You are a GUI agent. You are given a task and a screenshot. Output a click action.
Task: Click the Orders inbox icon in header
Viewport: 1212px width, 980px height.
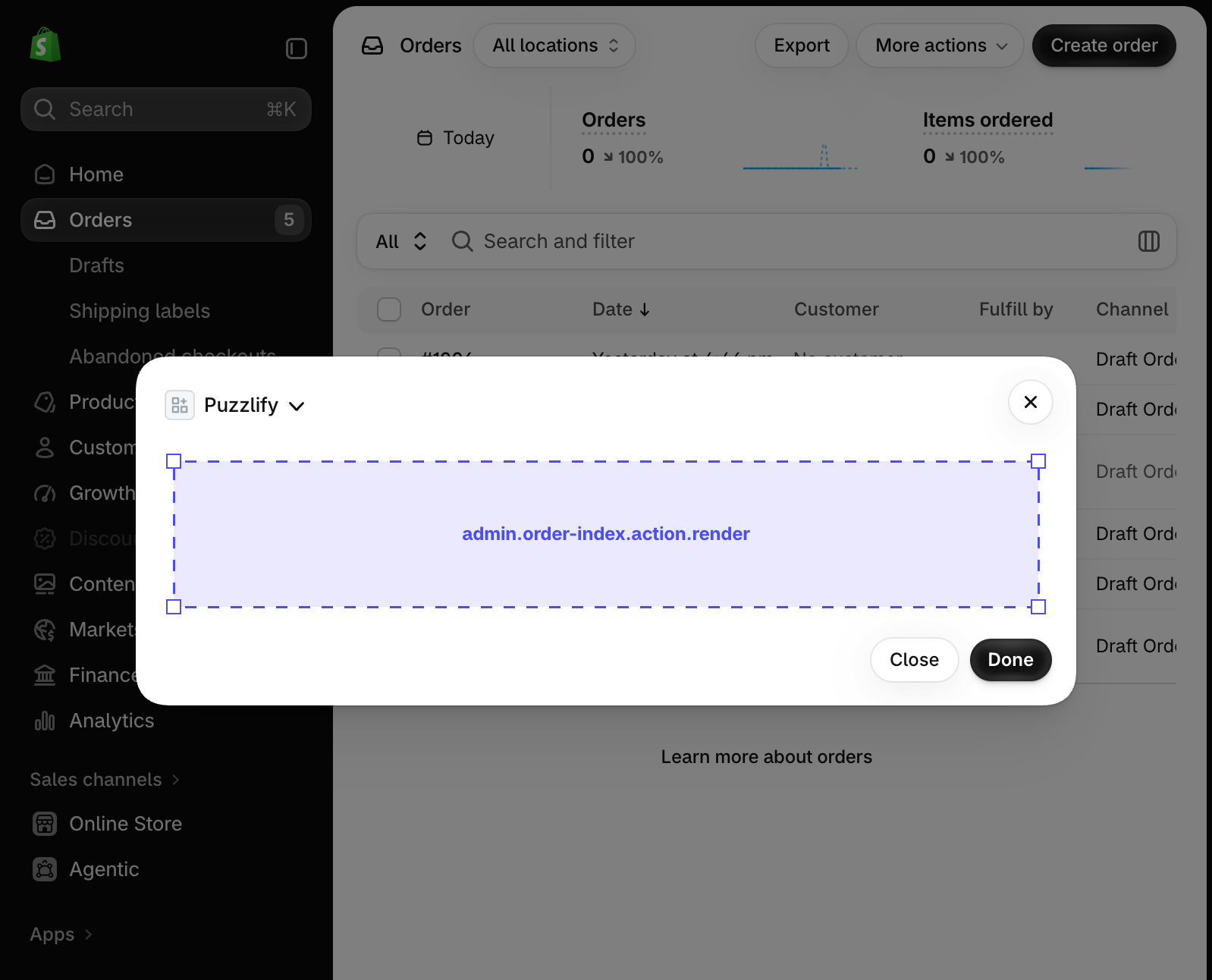coord(372,46)
